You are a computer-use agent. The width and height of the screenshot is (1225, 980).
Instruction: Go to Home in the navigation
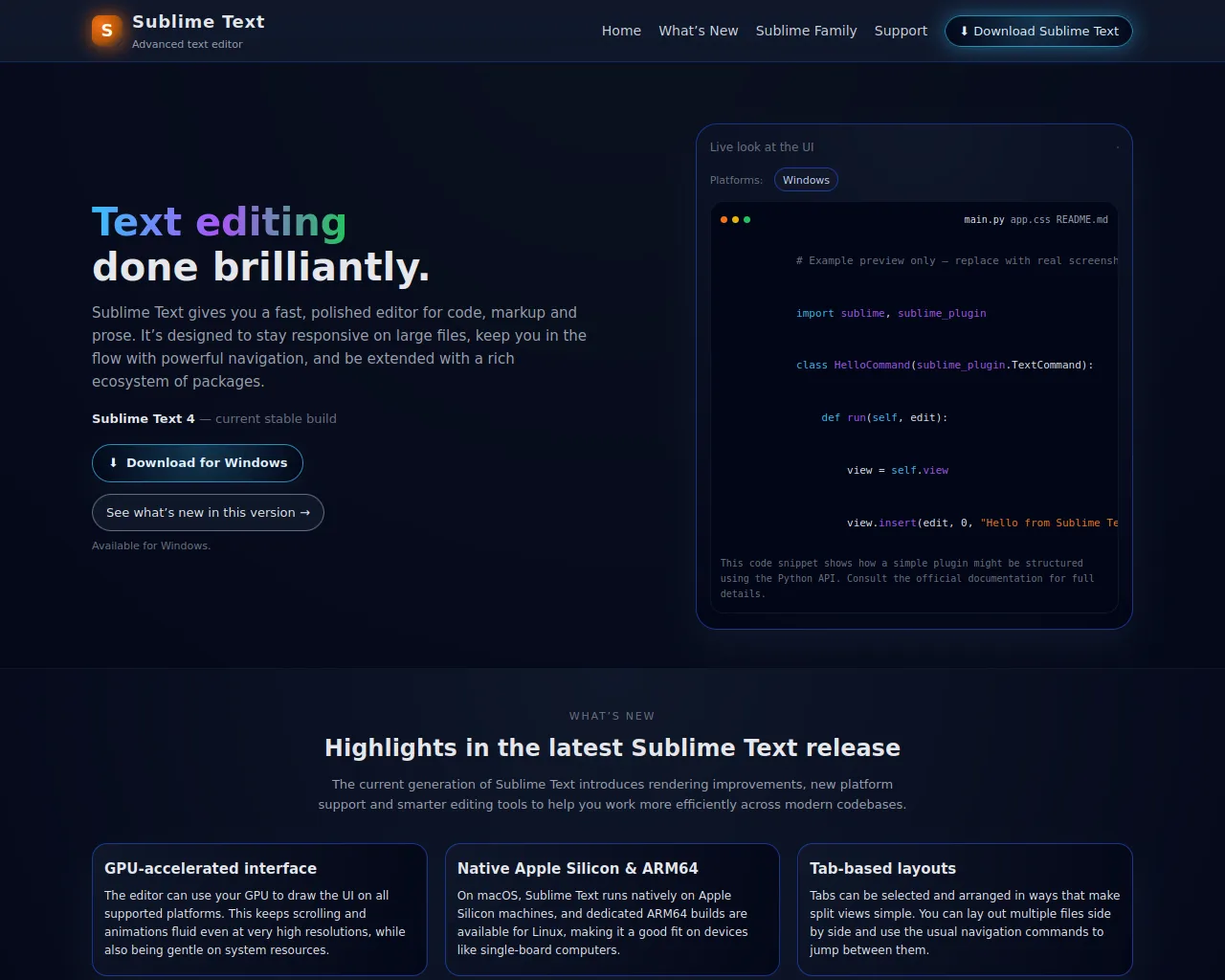click(x=621, y=31)
